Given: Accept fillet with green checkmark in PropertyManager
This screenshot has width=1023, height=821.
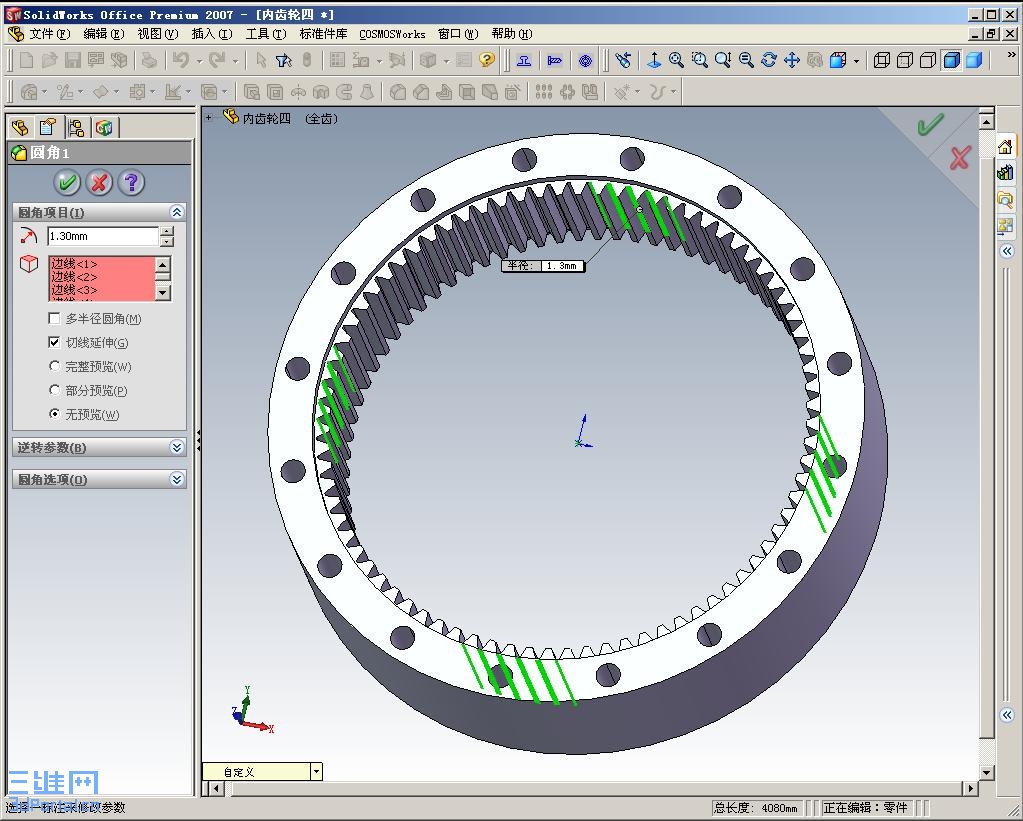Looking at the screenshot, I should point(67,183).
